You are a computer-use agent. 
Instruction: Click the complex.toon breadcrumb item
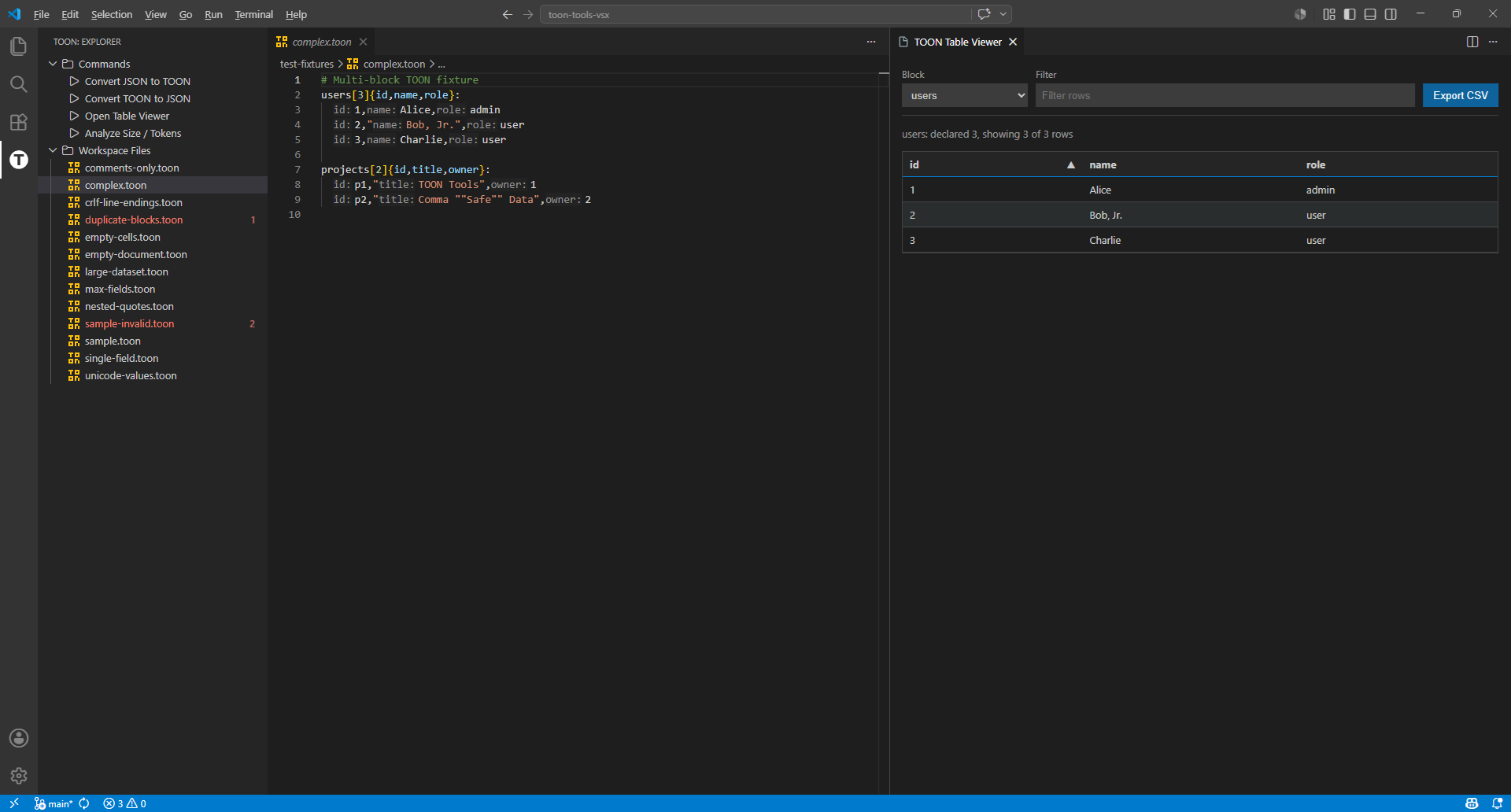click(x=393, y=65)
